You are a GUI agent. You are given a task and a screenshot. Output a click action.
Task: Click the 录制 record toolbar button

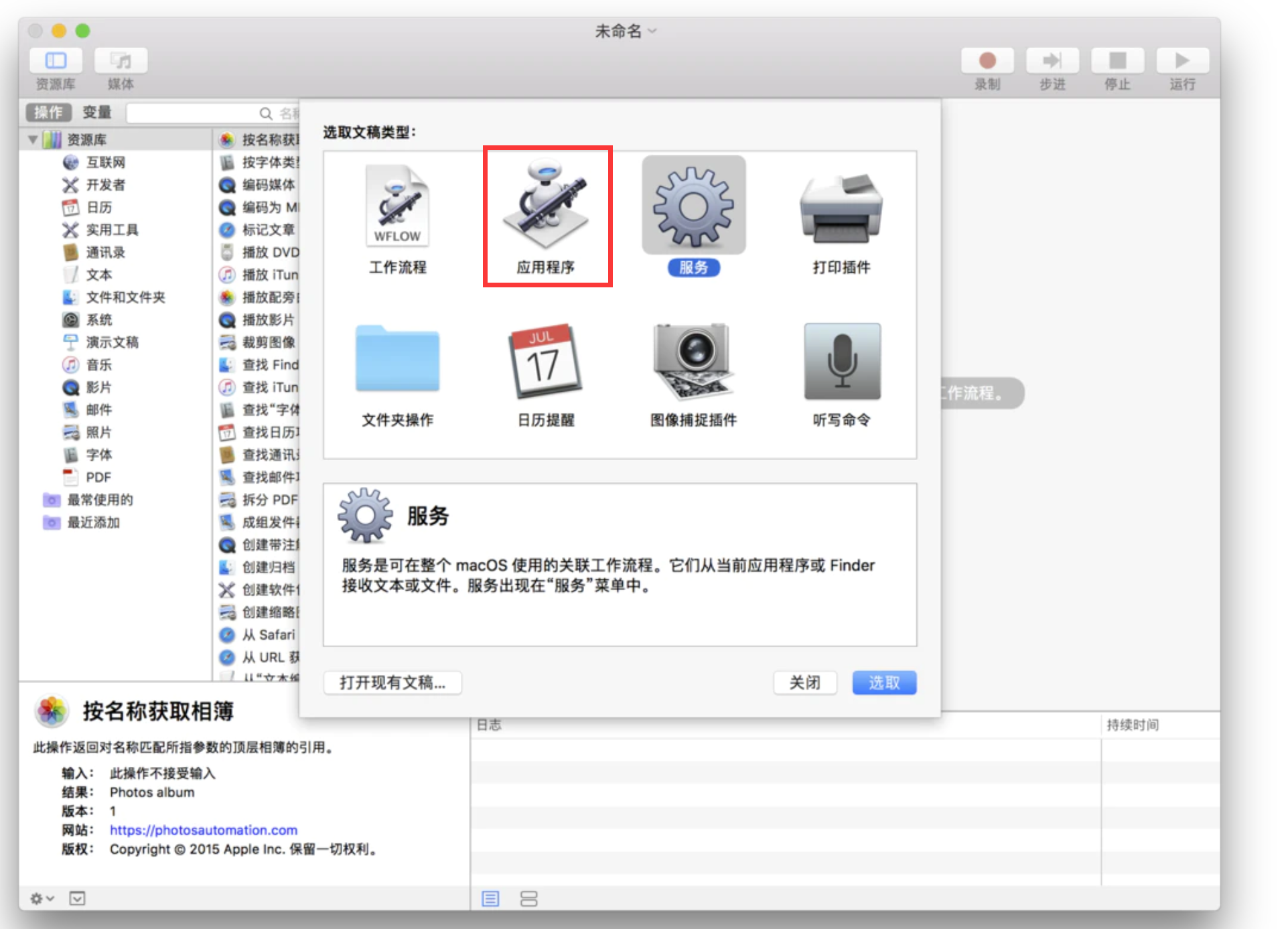pos(987,61)
